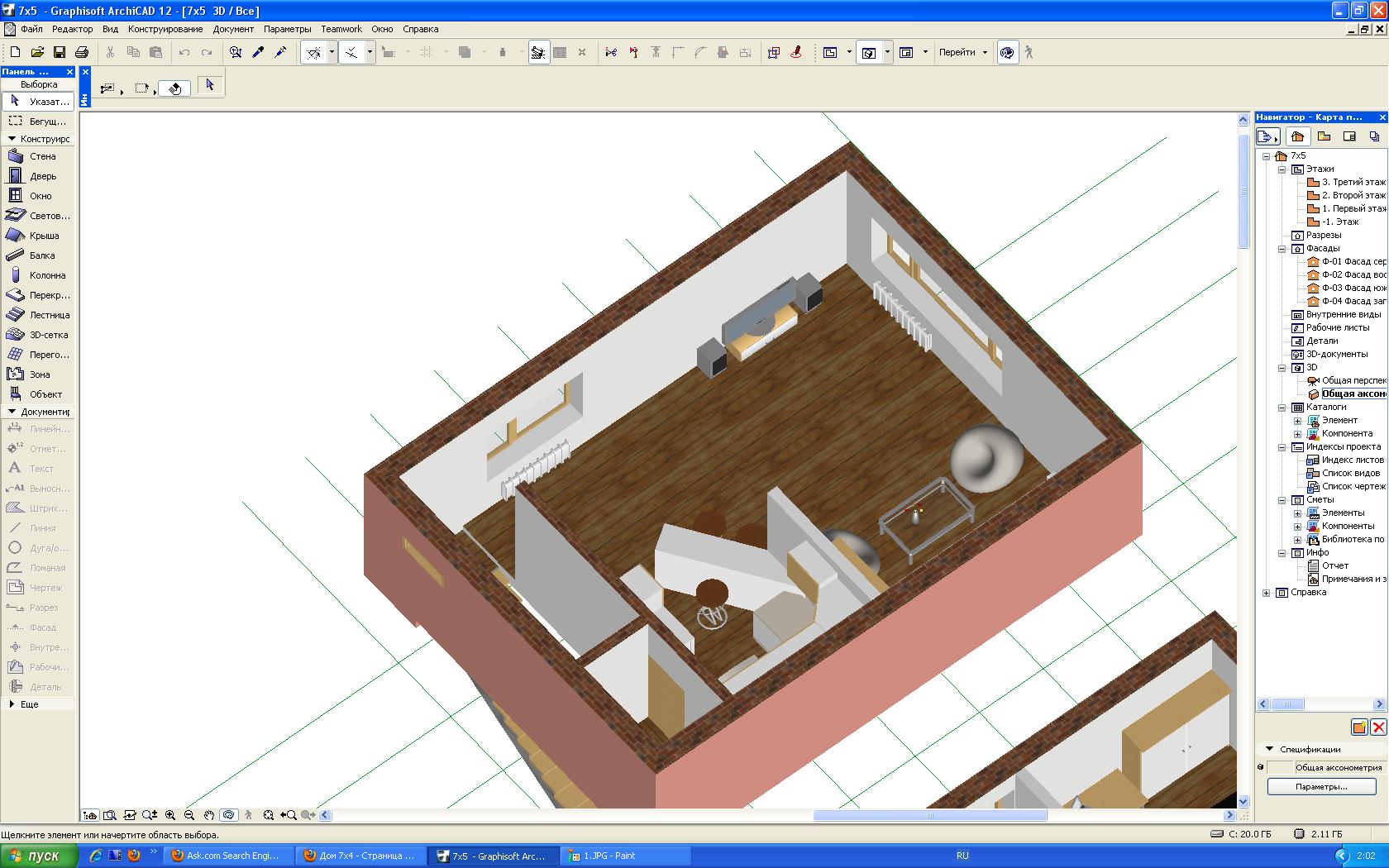The height and width of the screenshot is (868, 1389).
Task: Toggle the Project Map view button in Navigator
Action: [1297, 136]
